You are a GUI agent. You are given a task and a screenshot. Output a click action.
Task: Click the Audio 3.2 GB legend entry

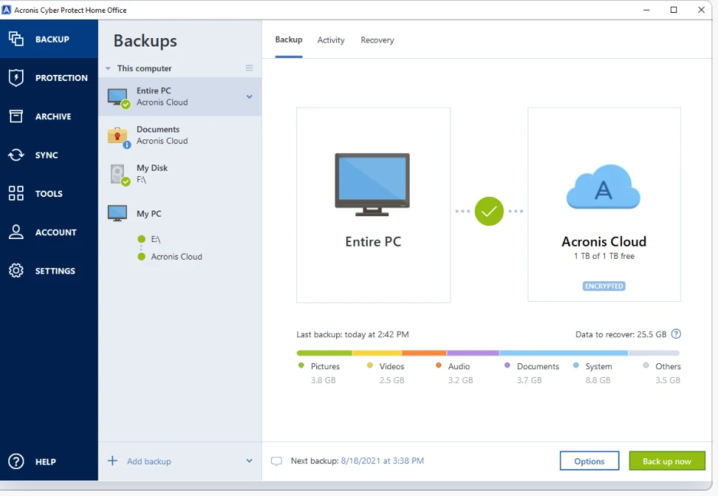click(x=454, y=373)
